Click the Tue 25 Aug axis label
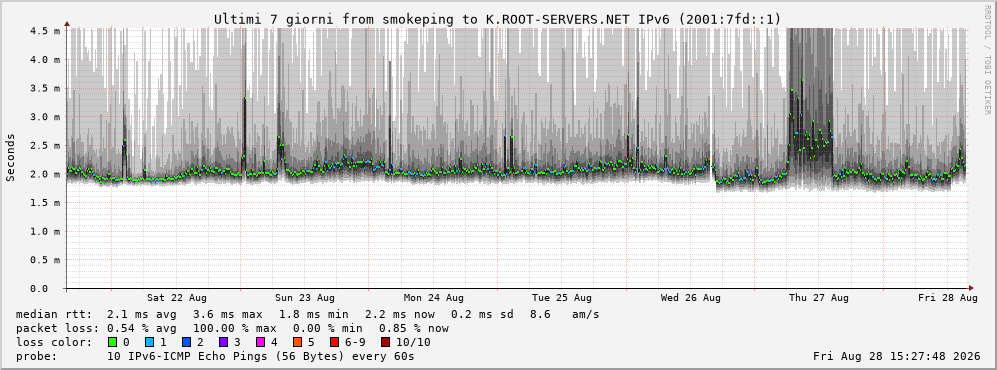The width and height of the screenshot is (997, 370). (562, 298)
